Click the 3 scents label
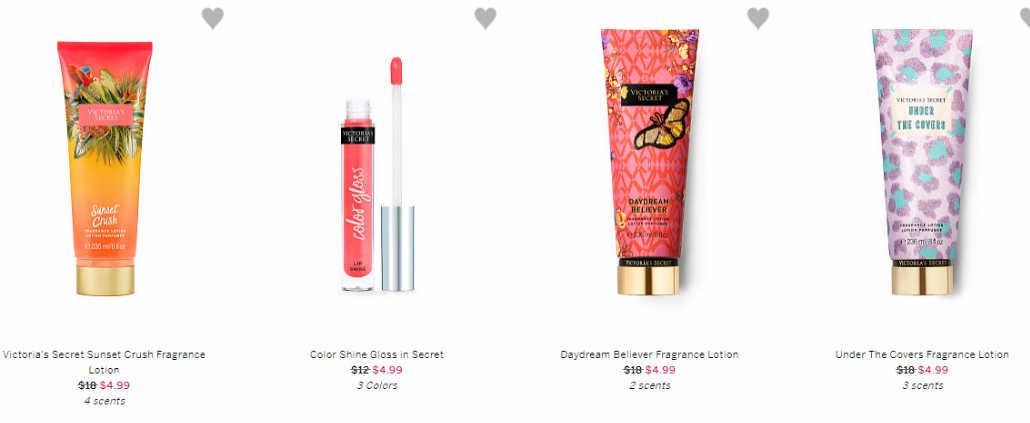 tap(922, 386)
